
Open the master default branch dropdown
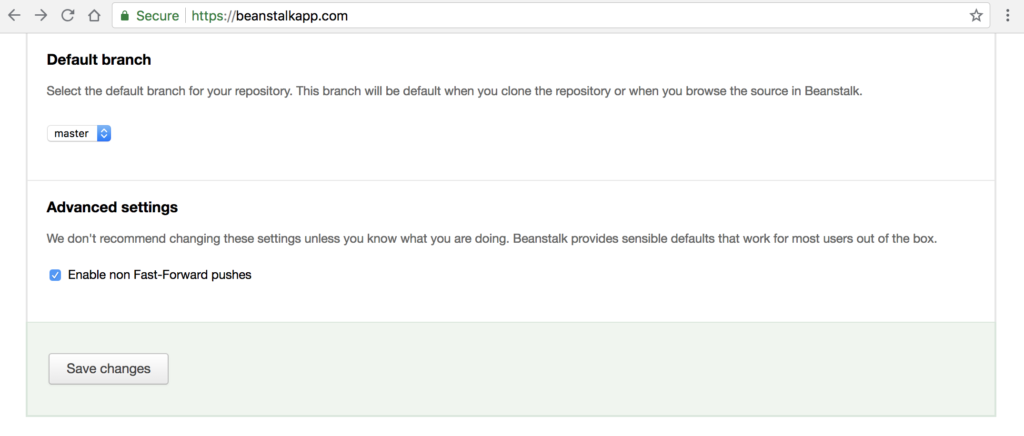click(x=79, y=133)
